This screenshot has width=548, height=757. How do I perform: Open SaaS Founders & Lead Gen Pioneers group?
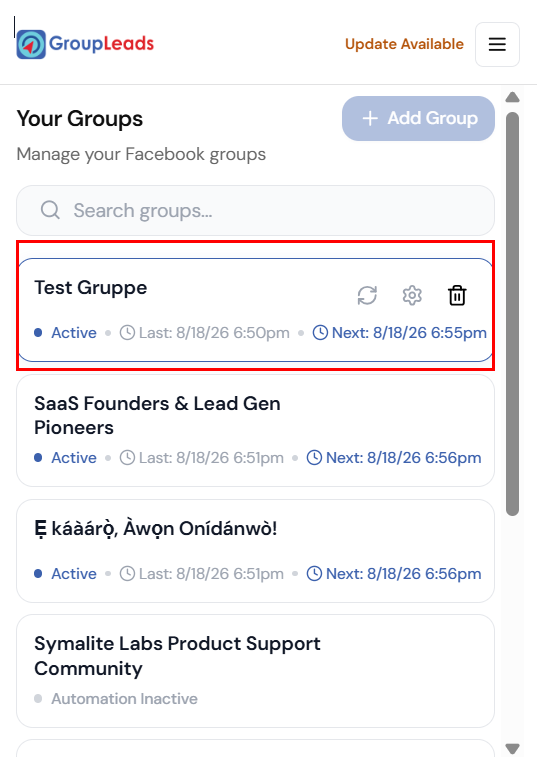click(255, 431)
